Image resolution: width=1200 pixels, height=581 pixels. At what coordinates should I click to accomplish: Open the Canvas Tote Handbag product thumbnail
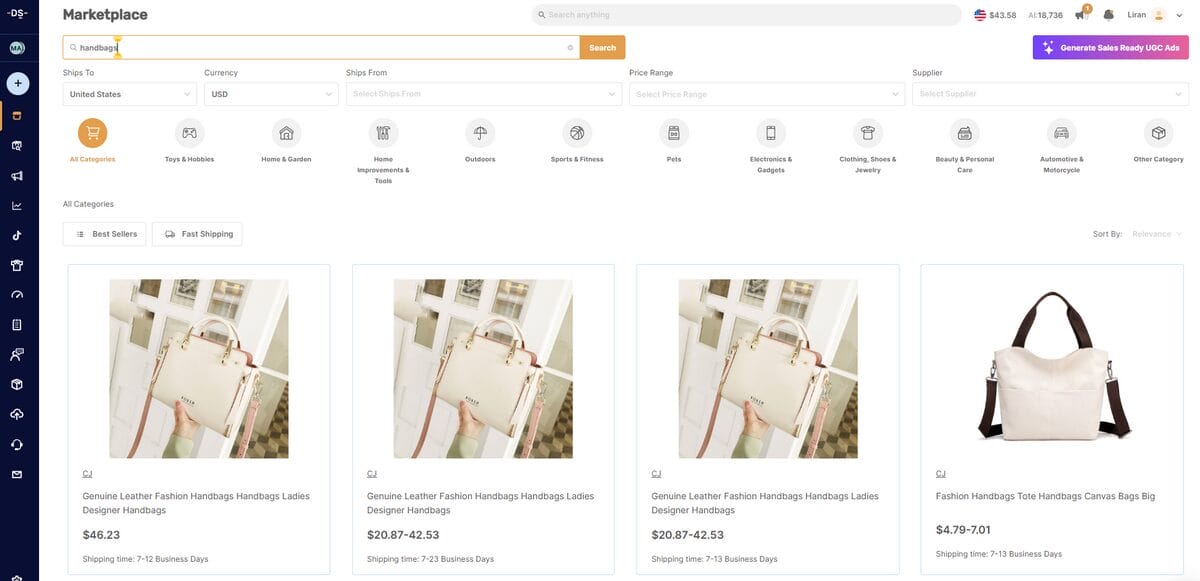coord(1052,368)
